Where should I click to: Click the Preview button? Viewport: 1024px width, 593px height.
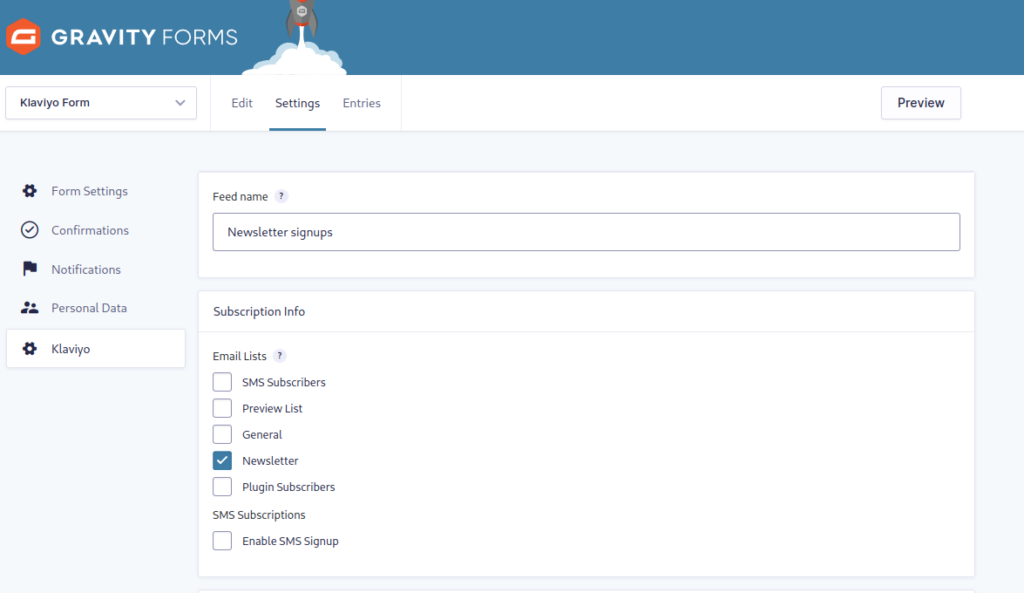click(x=921, y=103)
